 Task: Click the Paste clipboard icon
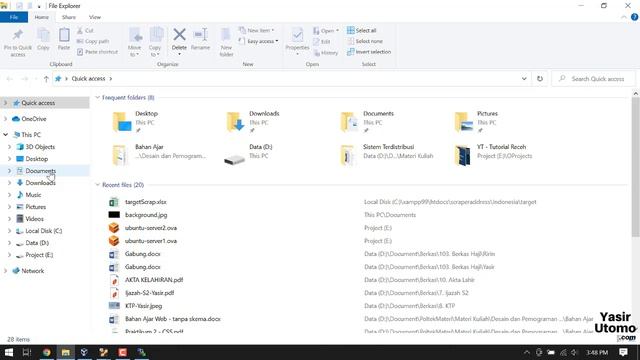64,35
